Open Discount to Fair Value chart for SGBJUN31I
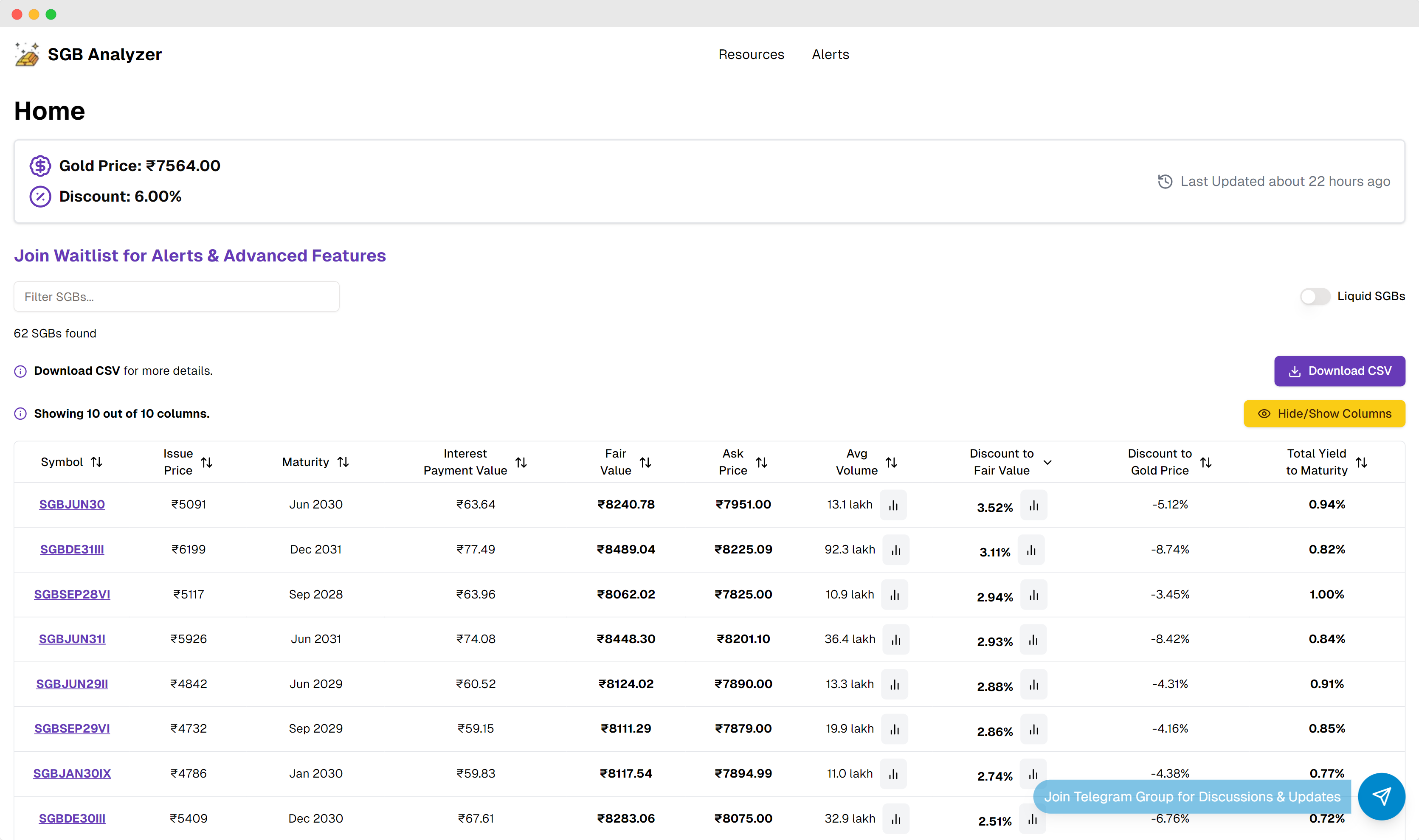The width and height of the screenshot is (1419, 840). point(1033,639)
